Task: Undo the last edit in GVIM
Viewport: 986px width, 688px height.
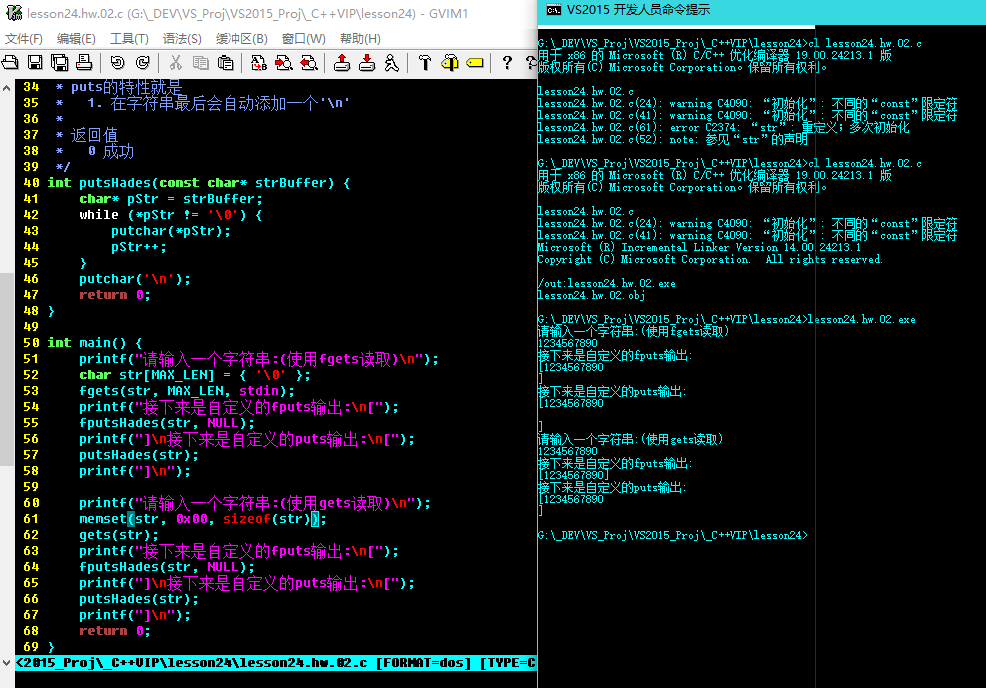Action: [117, 63]
